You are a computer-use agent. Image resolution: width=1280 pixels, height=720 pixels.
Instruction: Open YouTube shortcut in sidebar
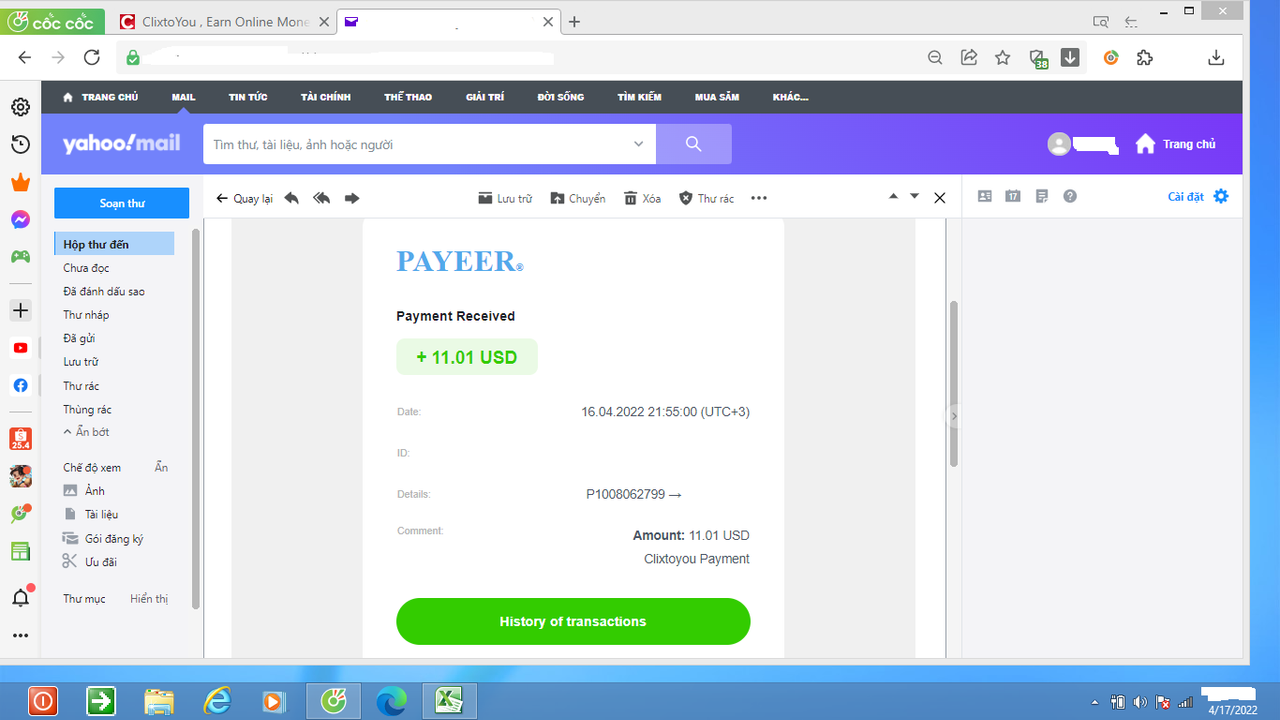click(20, 348)
